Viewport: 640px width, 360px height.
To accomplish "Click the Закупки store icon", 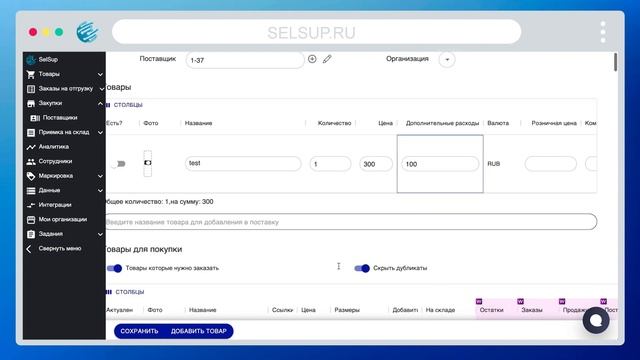I will pyautogui.click(x=31, y=104).
